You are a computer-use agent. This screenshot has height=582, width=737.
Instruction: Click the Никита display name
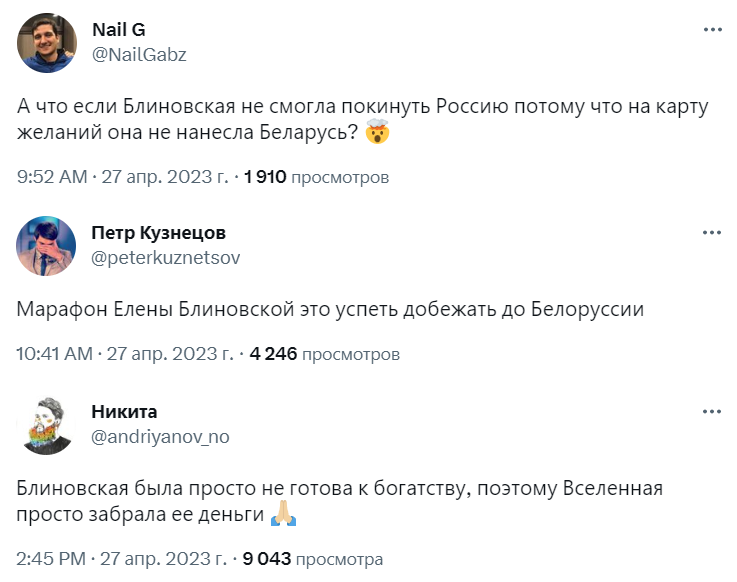pyautogui.click(x=124, y=411)
